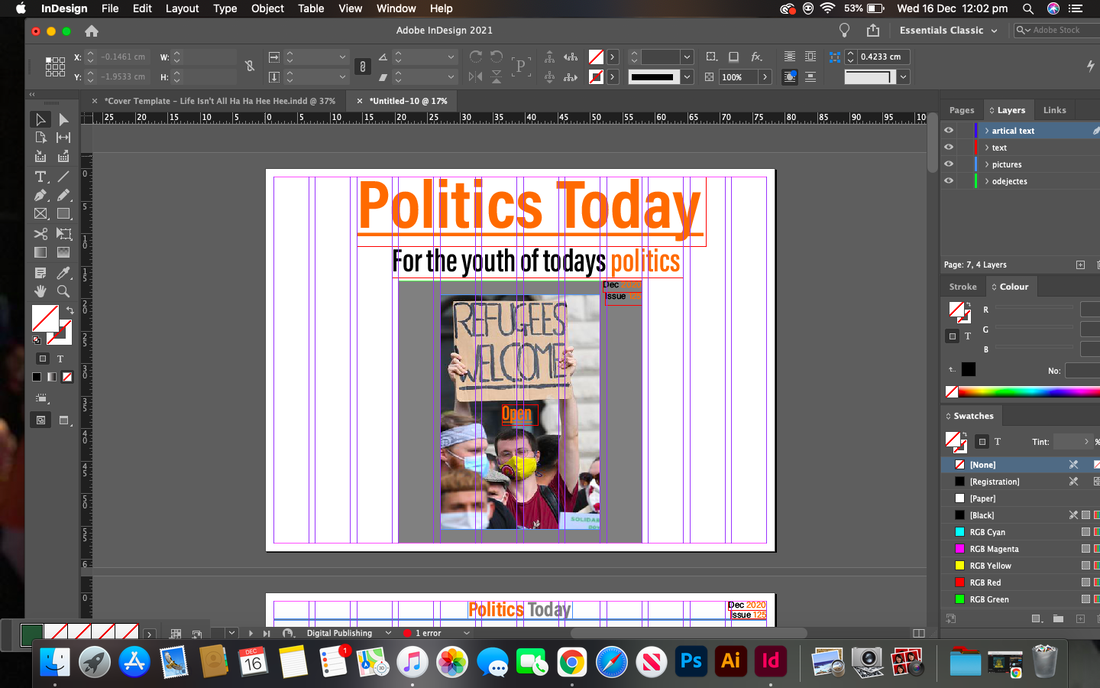
Task: Select the Gap tool
Action: pos(63,137)
